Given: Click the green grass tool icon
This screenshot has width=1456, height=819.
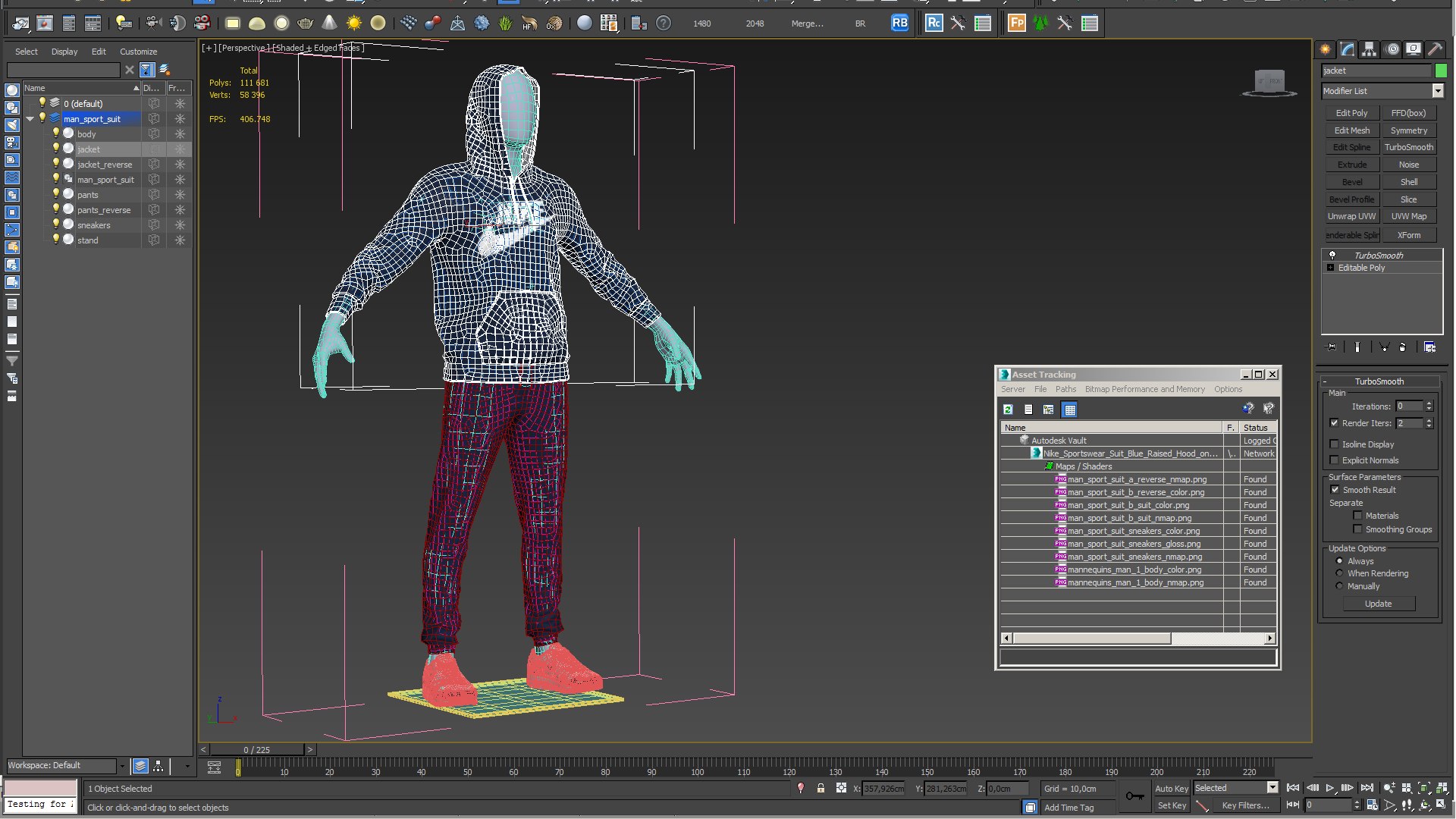Looking at the screenshot, I should pyautogui.click(x=506, y=24).
